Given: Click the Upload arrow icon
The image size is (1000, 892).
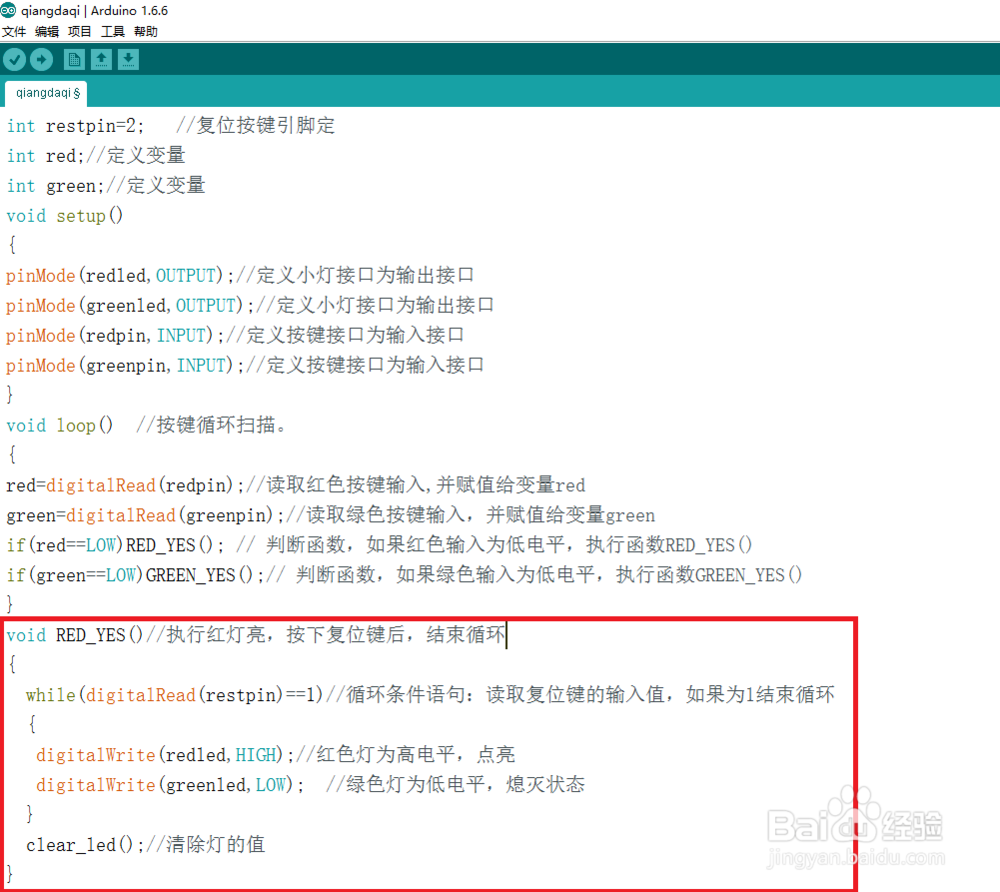Looking at the screenshot, I should coord(41,59).
